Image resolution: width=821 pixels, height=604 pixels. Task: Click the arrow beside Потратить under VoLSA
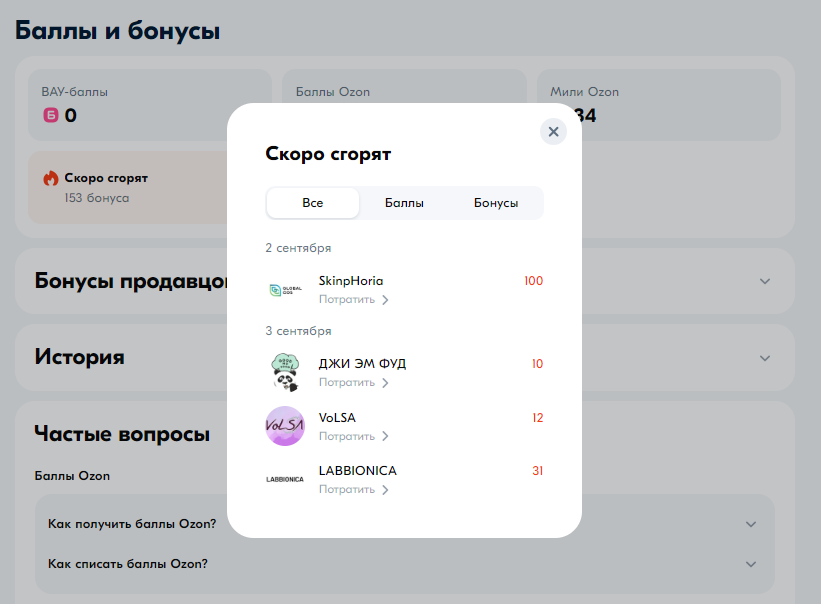click(384, 436)
